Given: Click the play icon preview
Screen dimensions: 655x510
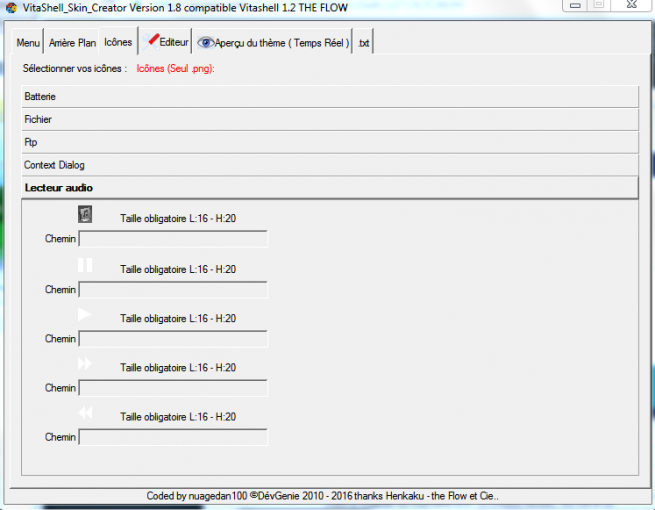Looking at the screenshot, I should (x=84, y=314).
